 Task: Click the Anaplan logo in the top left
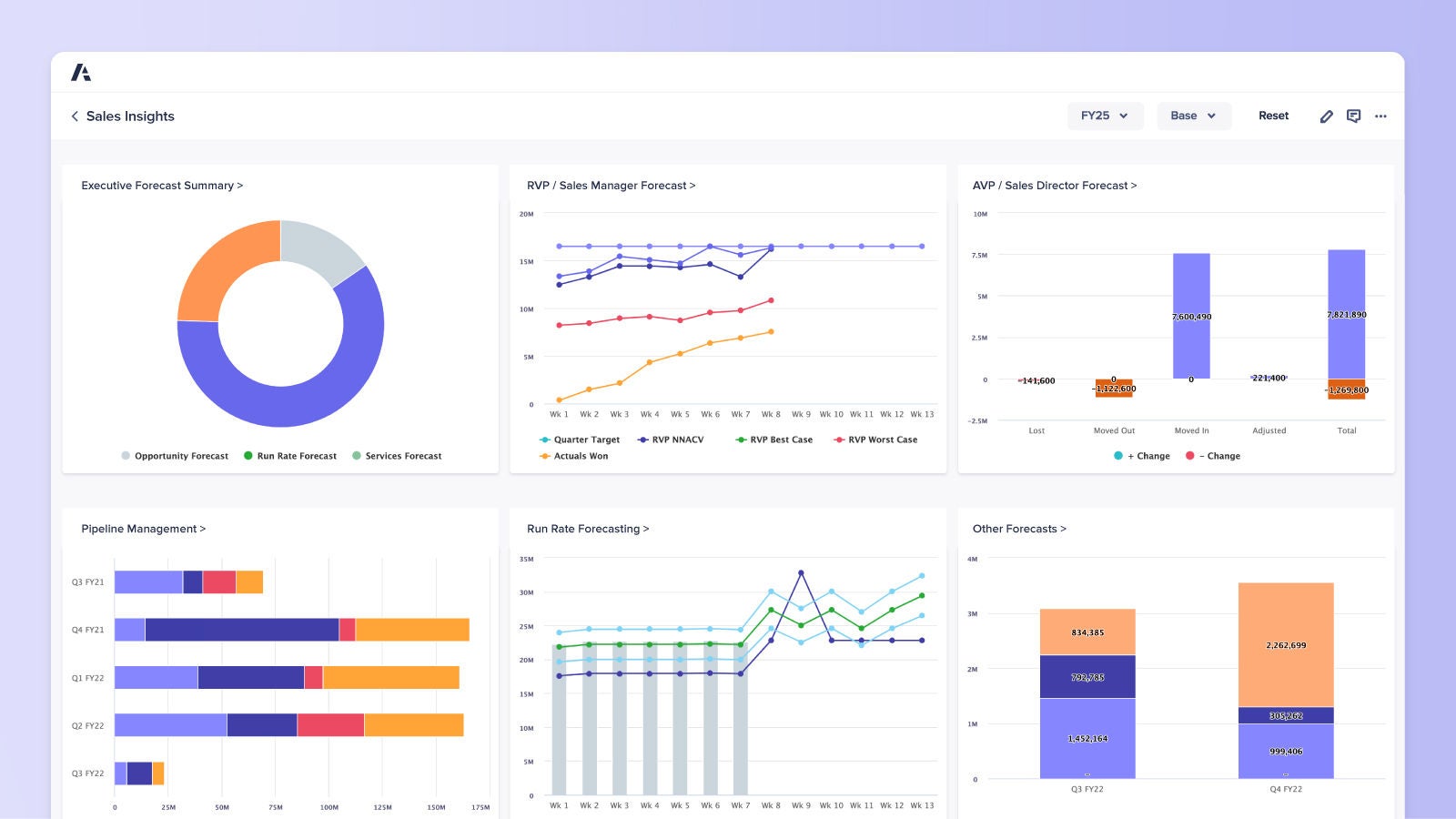click(x=82, y=72)
